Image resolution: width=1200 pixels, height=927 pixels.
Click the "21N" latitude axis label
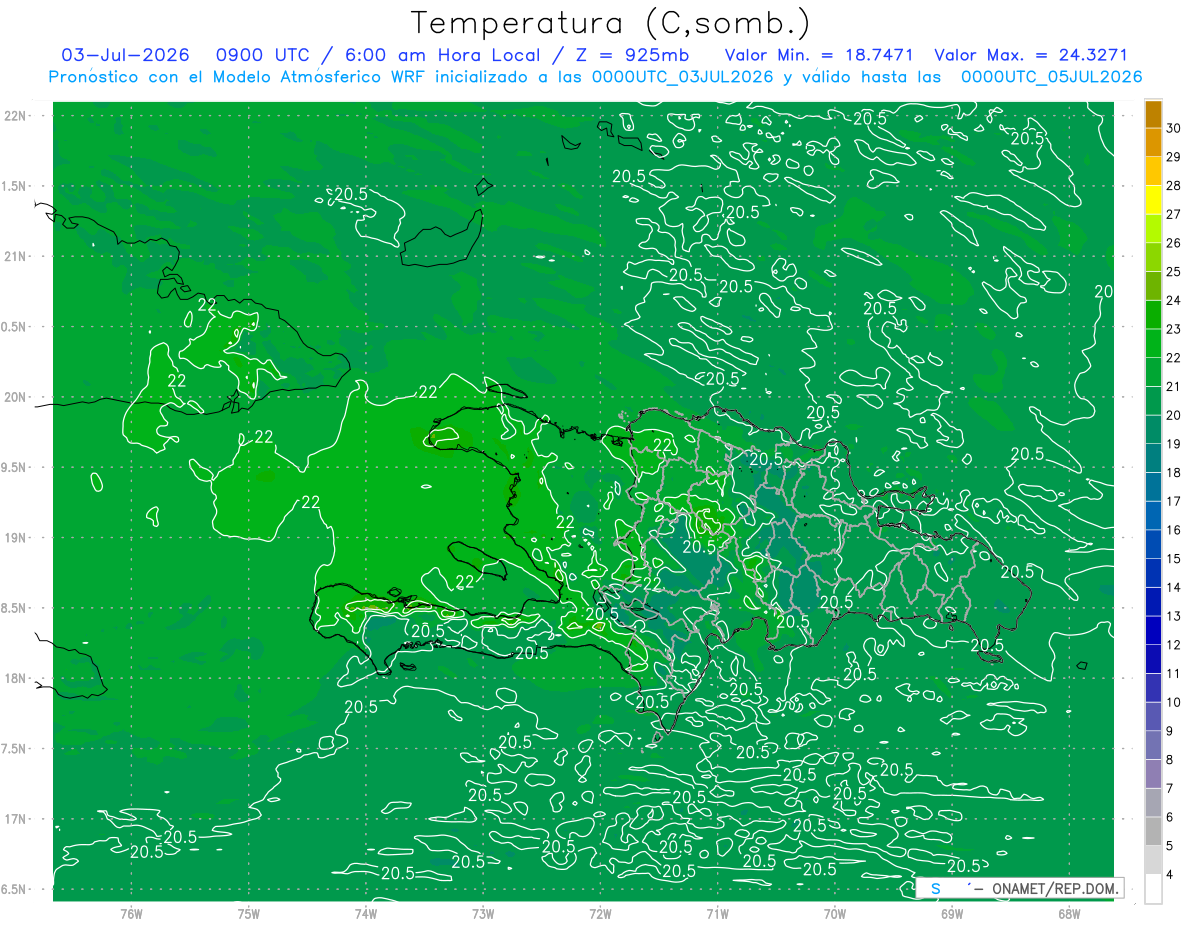click(14, 257)
